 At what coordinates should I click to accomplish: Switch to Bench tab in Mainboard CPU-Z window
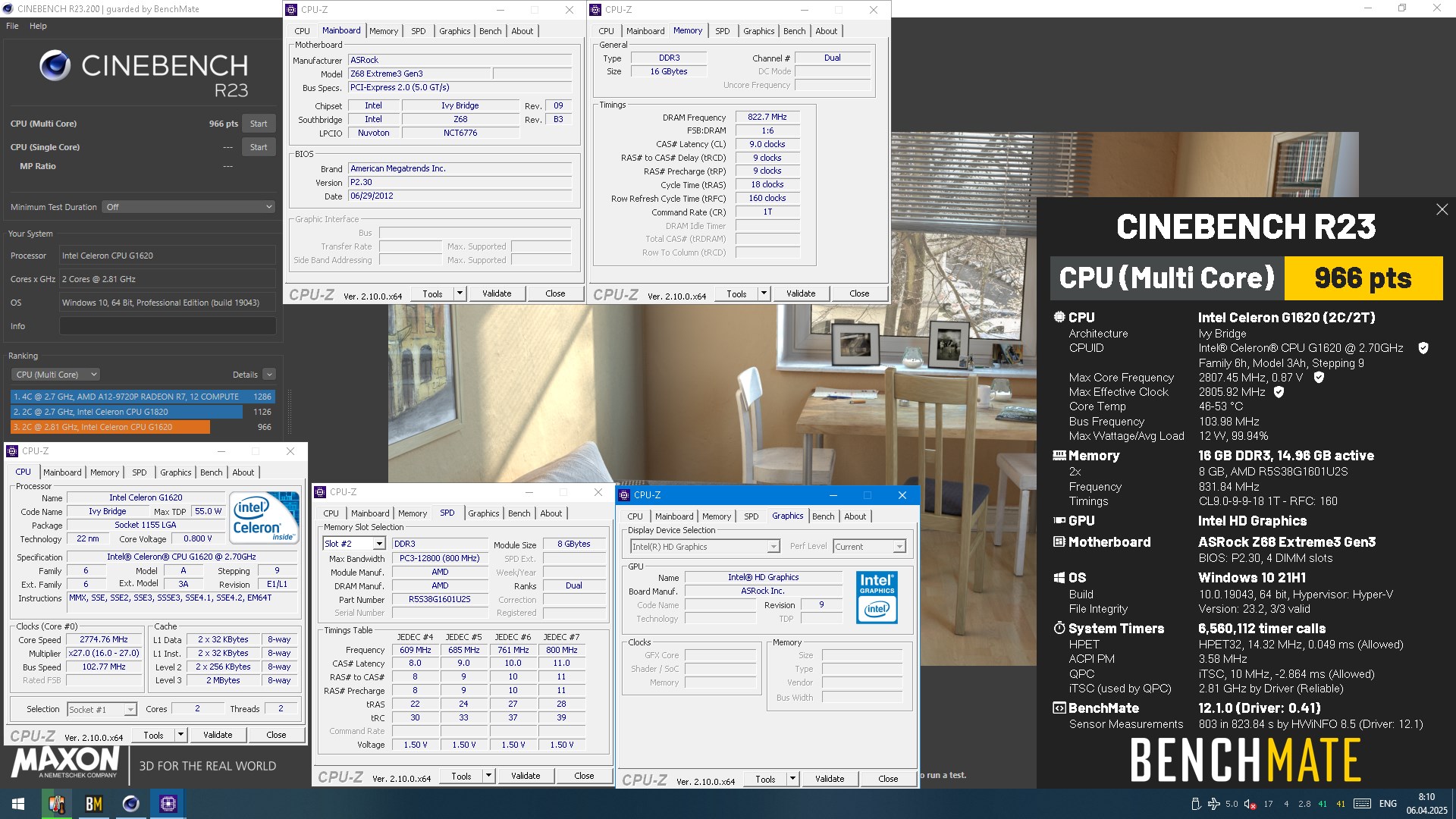(x=490, y=31)
